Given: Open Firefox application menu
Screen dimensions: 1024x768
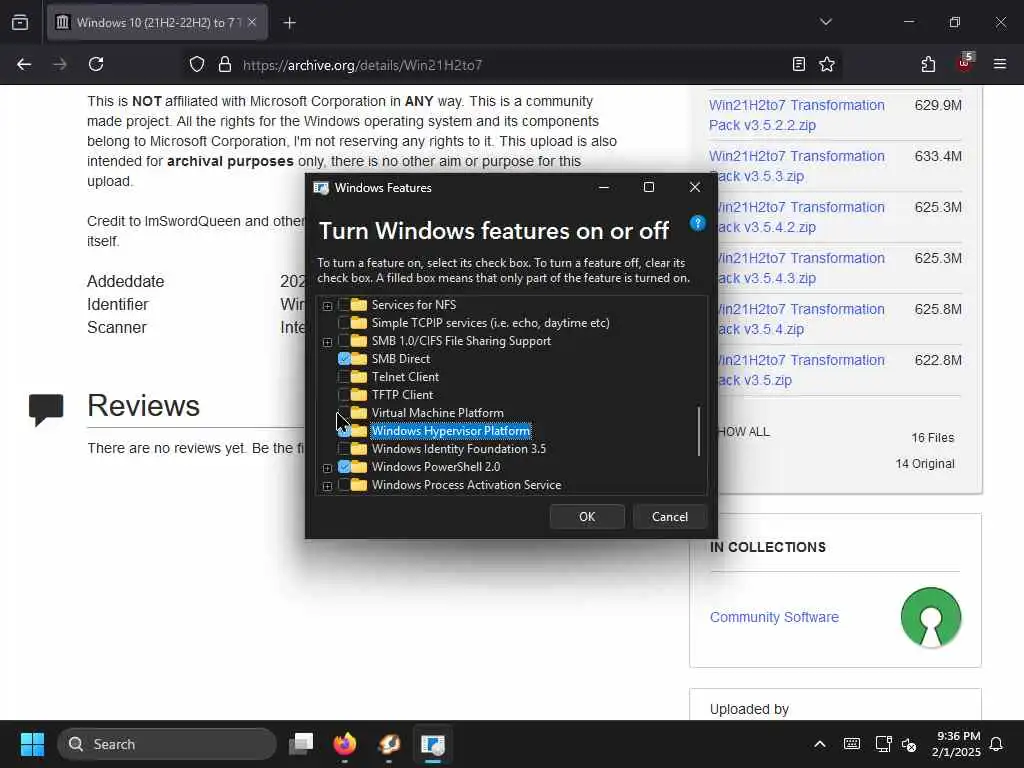Looking at the screenshot, I should [x=1000, y=64].
